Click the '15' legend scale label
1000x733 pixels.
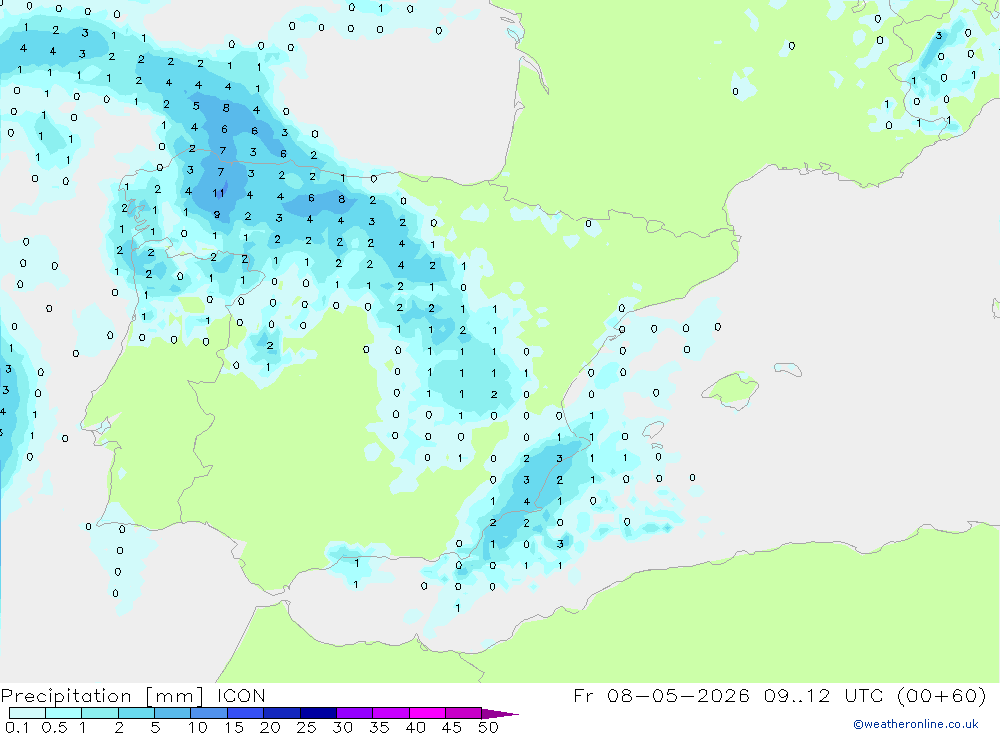[234, 727]
